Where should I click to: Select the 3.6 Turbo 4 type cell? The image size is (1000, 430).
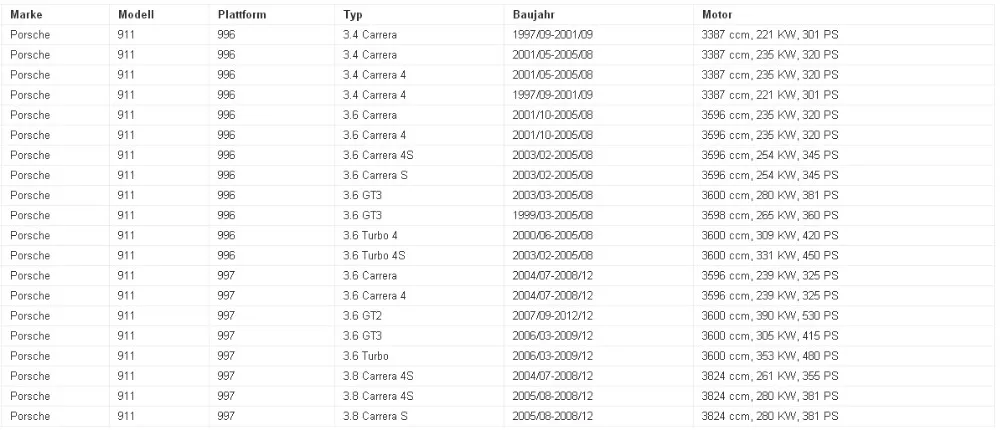point(370,236)
